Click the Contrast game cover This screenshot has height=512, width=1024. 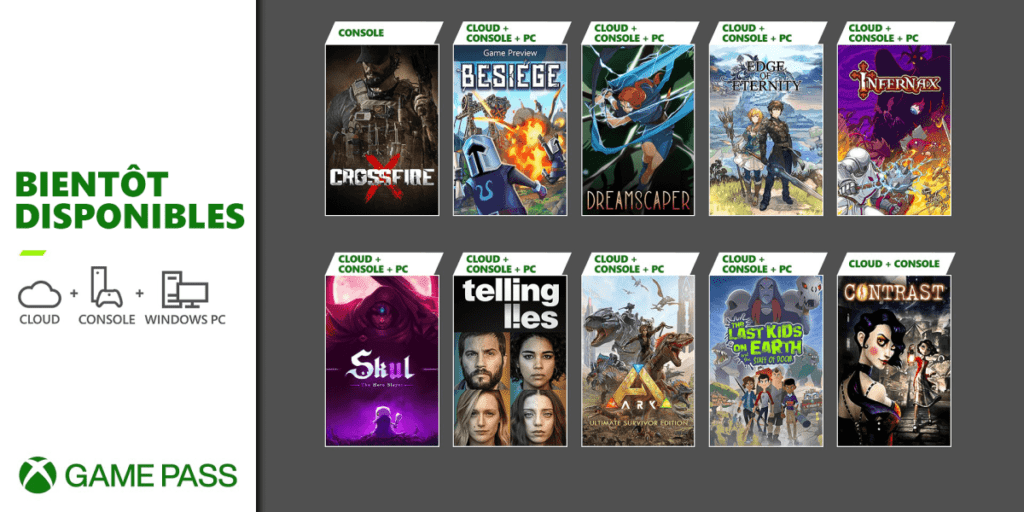coord(894,360)
